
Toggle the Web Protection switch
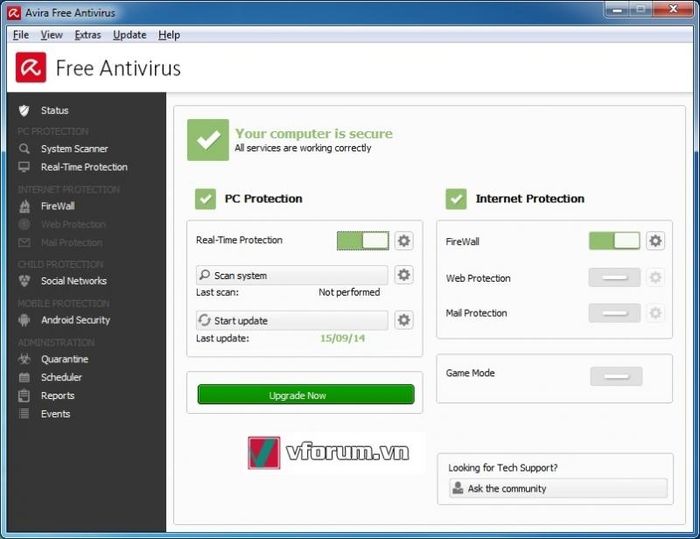click(x=615, y=277)
